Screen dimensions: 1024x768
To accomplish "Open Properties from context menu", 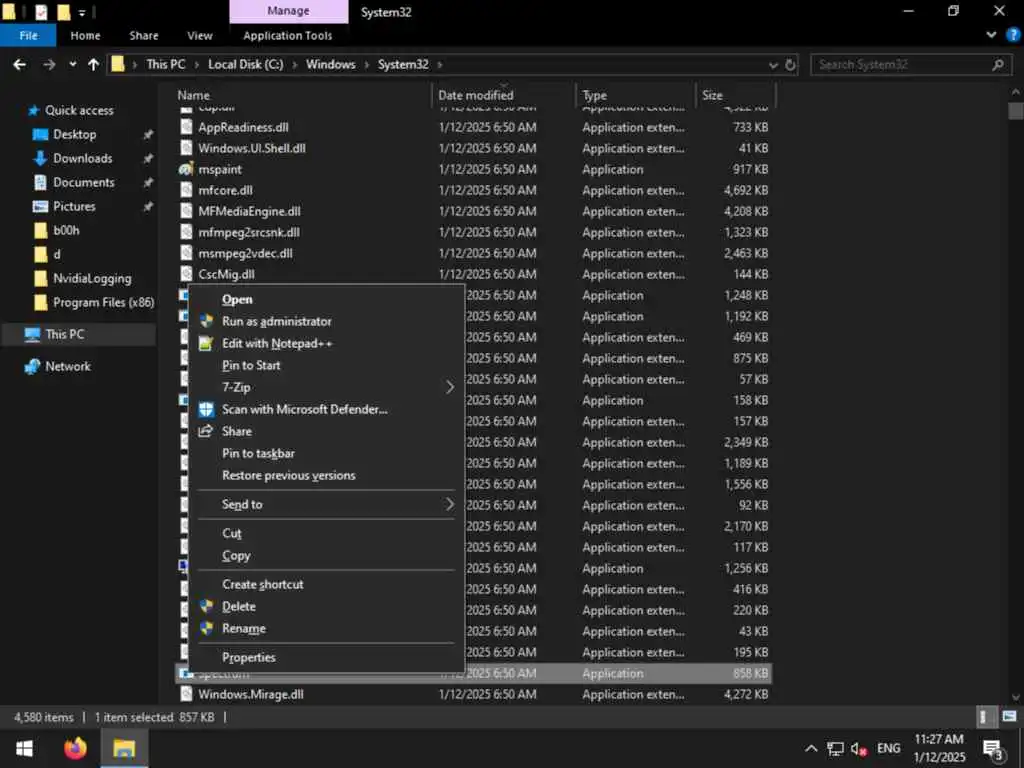I will [x=249, y=658].
